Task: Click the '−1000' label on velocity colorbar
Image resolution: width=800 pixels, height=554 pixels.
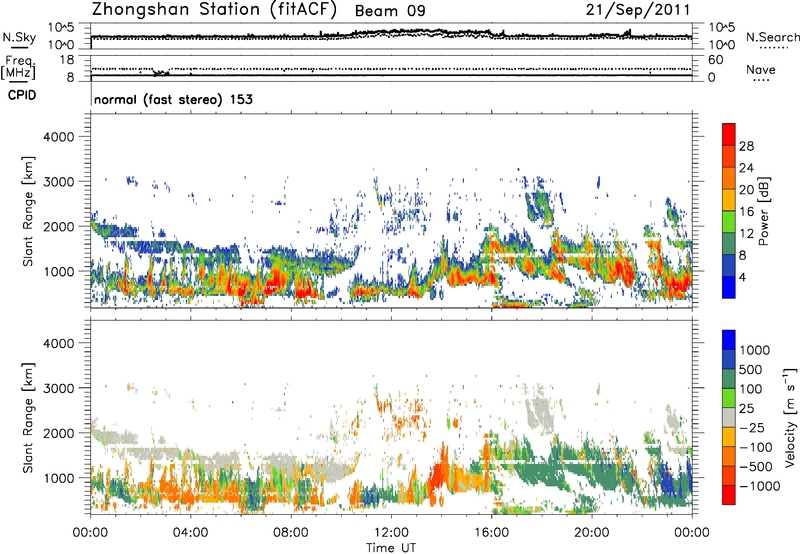Action: point(759,486)
